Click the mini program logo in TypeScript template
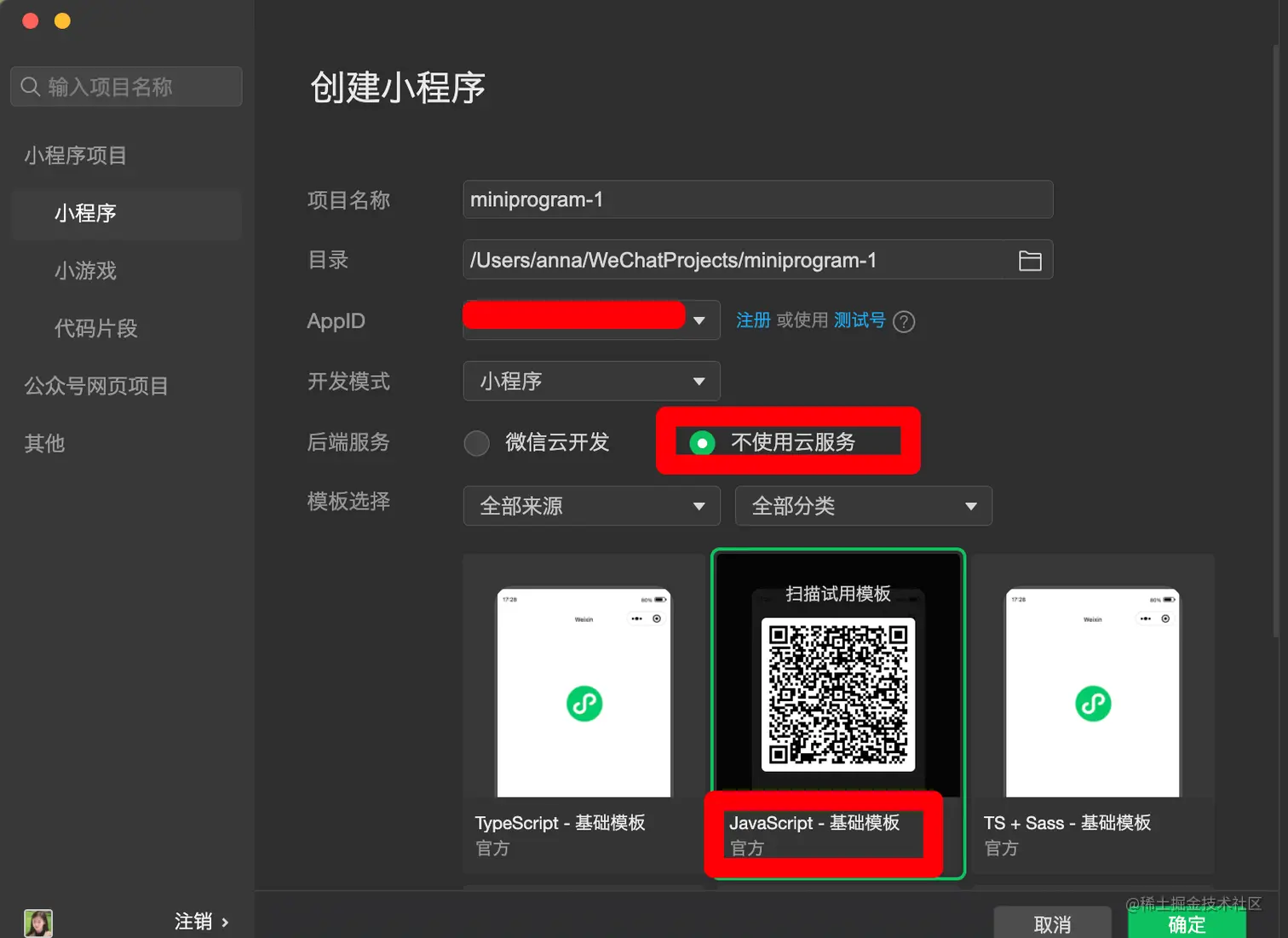 584,704
